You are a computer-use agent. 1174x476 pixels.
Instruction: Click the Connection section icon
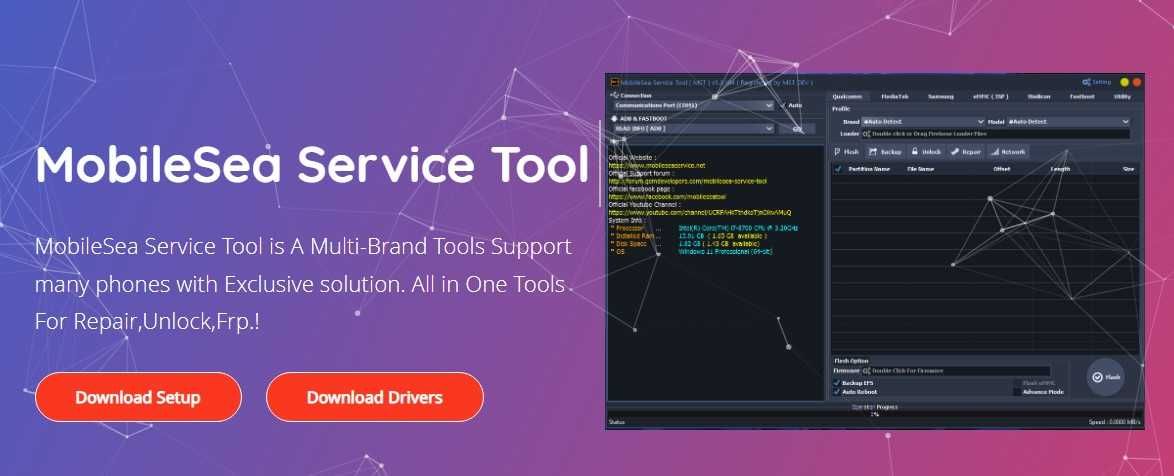tap(613, 95)
